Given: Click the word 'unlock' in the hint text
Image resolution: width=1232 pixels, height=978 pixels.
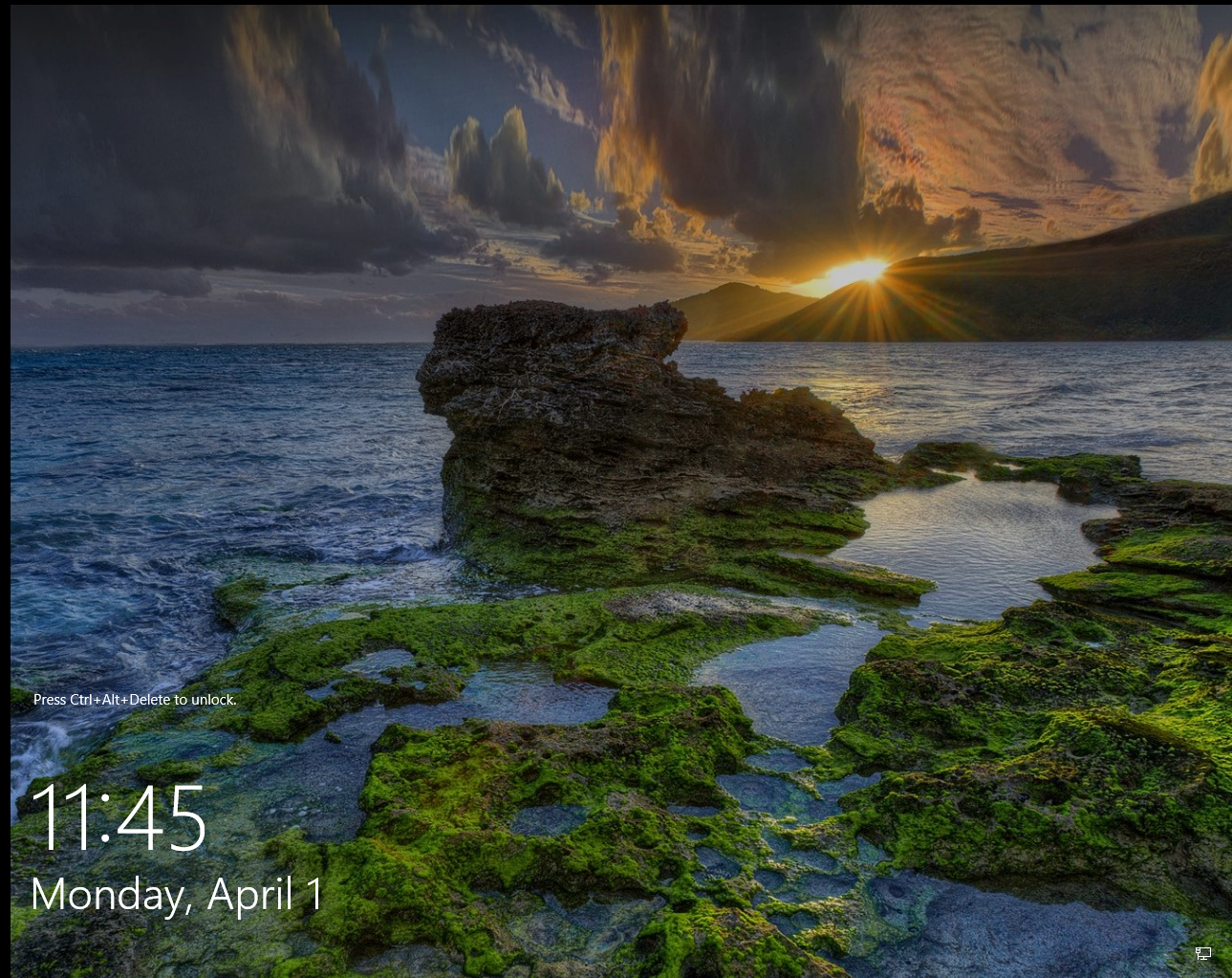Looking at the screenshot, I should click(x=212, y=700).
